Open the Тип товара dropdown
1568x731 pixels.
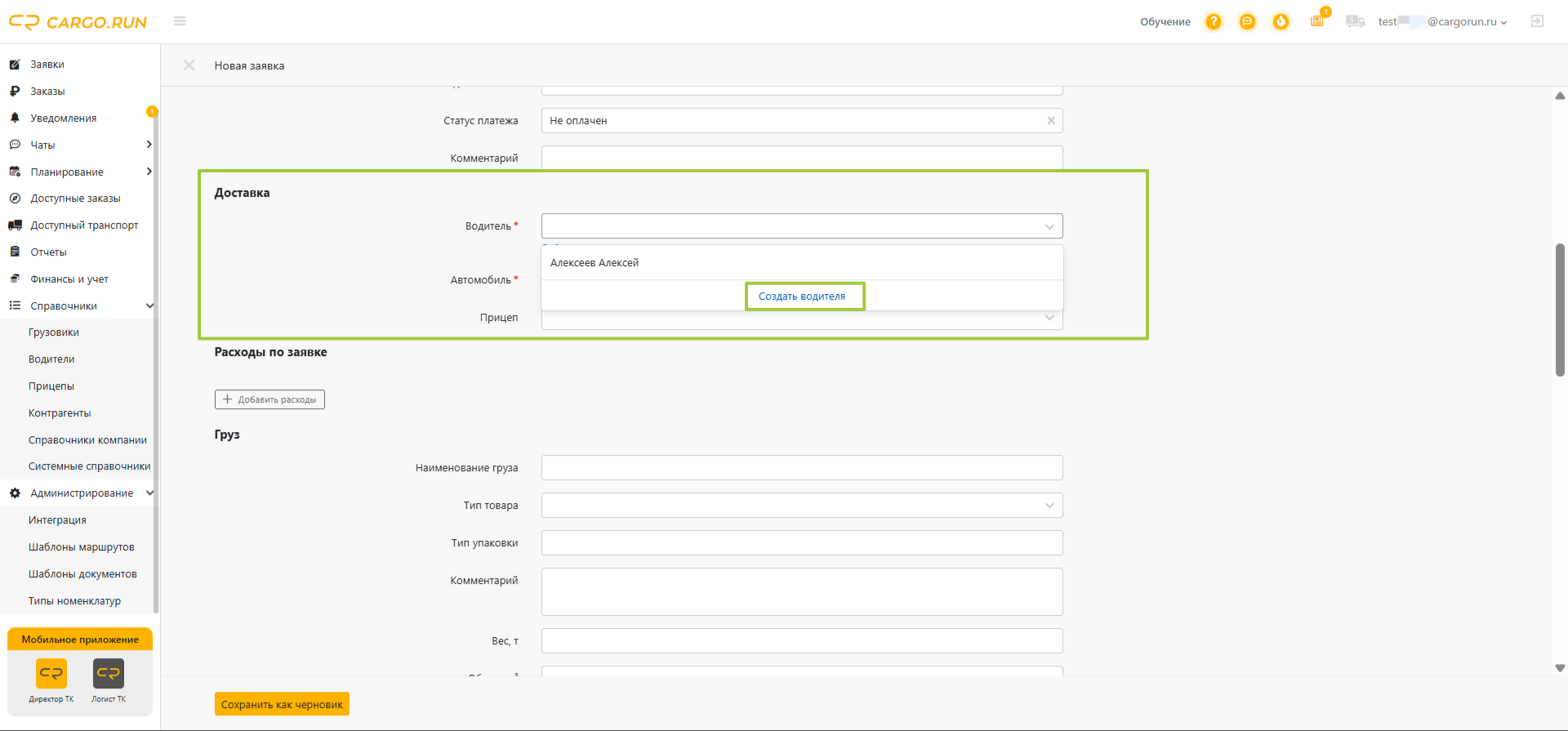[x=802, y=506]
